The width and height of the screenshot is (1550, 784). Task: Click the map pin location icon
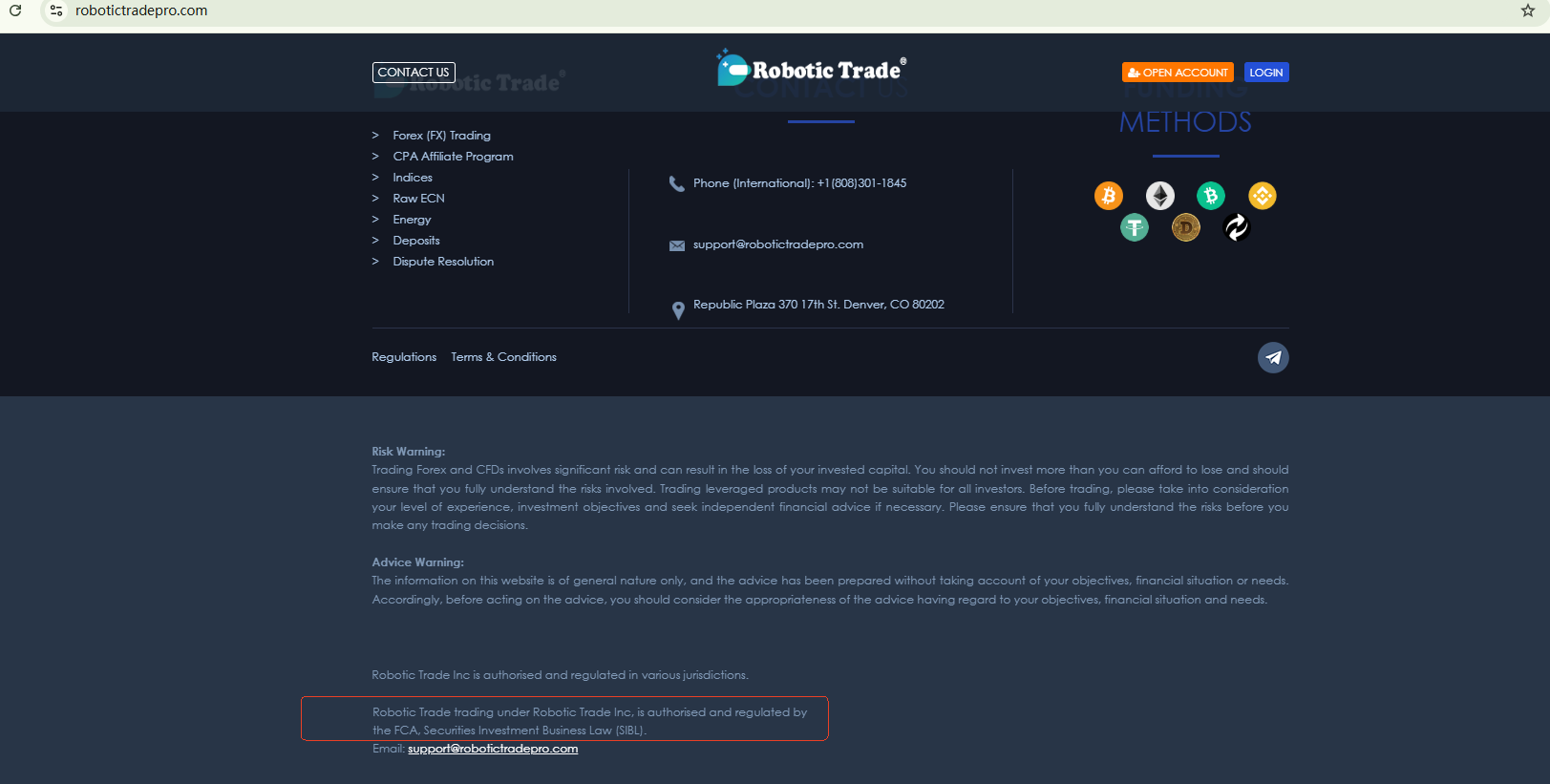[x=678, y=310]
